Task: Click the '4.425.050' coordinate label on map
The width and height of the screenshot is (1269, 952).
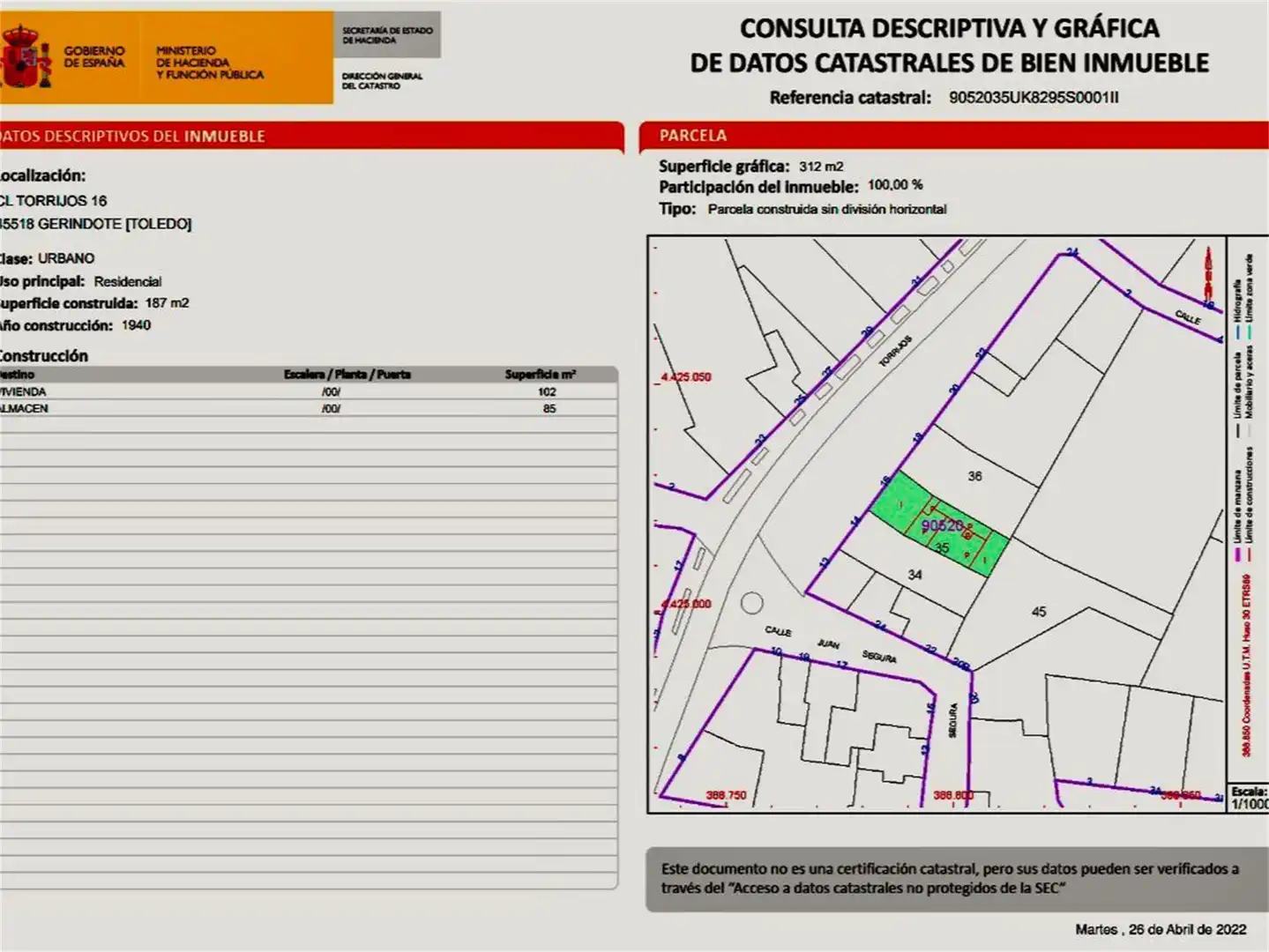Action: (686, 377)
